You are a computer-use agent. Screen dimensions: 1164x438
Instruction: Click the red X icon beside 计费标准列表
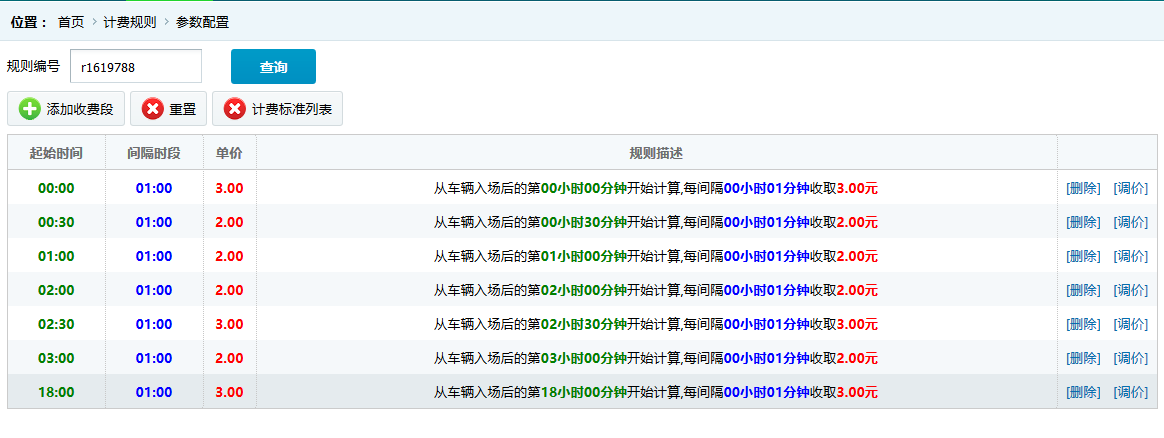click(x=235, y=109)
